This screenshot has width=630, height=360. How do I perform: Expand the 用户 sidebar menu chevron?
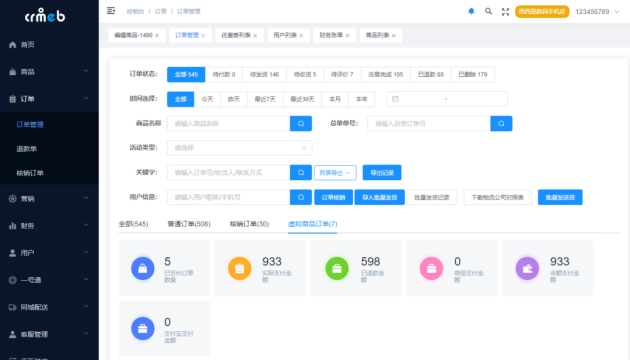(86, 252)
